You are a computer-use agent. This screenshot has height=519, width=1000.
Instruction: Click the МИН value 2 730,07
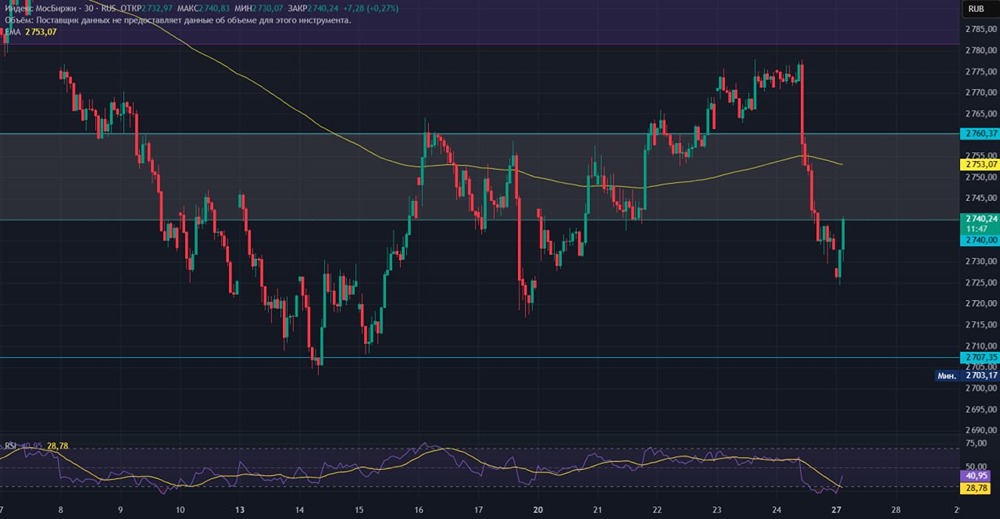point(267,8)
